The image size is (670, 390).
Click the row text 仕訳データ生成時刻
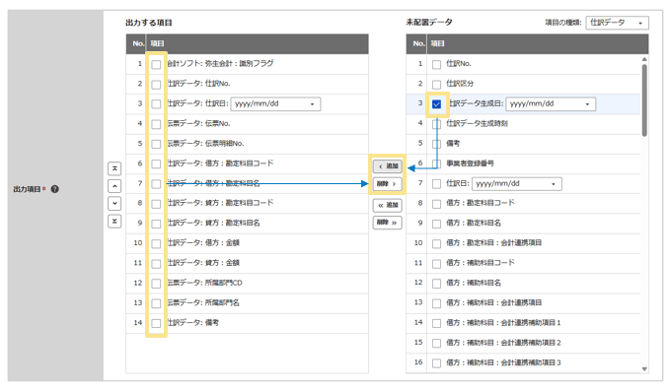477,123
